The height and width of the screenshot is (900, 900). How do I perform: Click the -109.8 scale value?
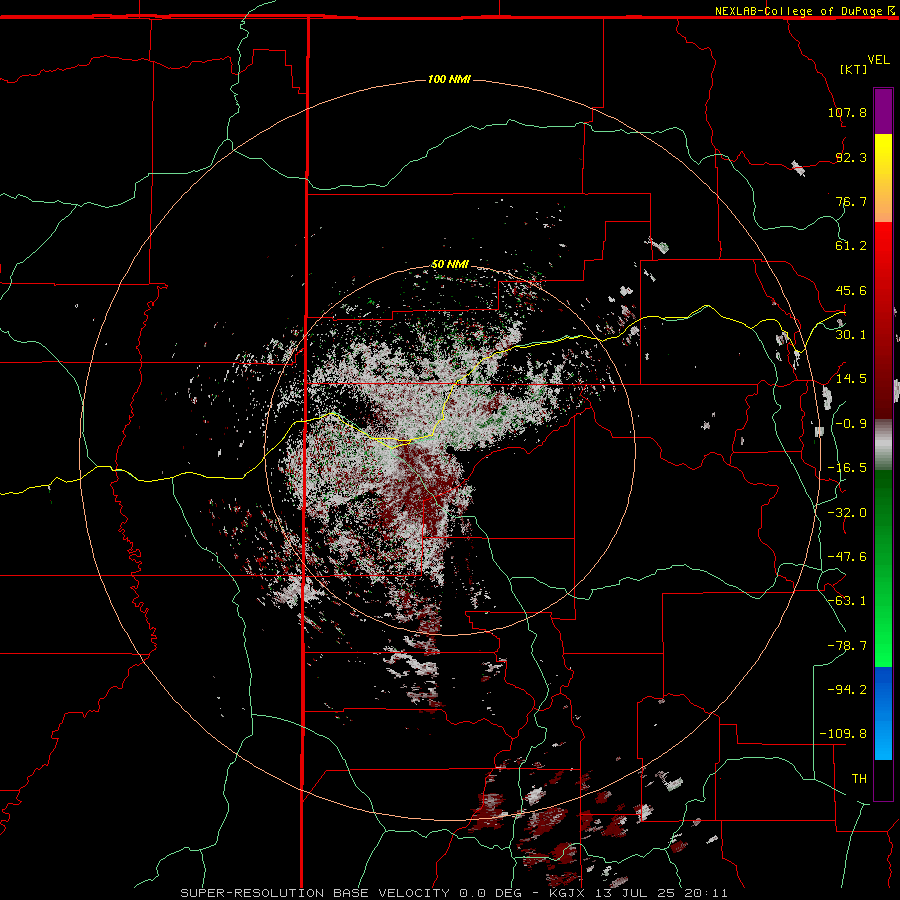tap(843, 734)
